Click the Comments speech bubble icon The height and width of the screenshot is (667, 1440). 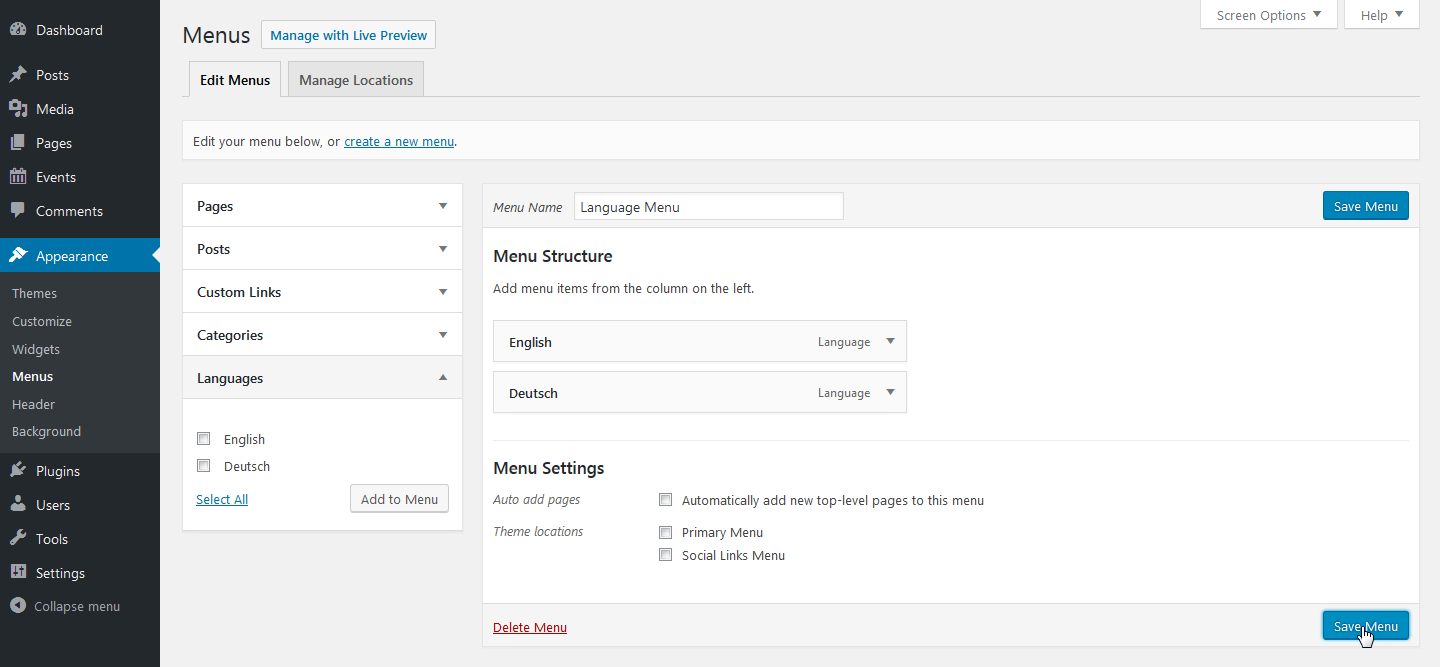pyautogui.click(x=18, y=211)
